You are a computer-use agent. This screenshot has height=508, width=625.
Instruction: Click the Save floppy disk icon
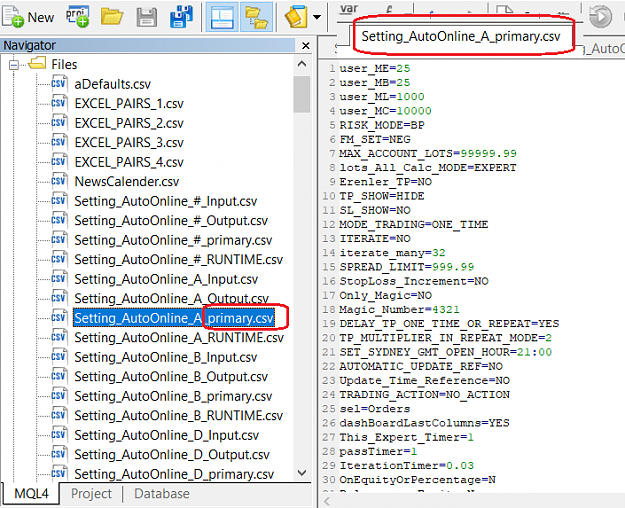(x=147, y=18)
